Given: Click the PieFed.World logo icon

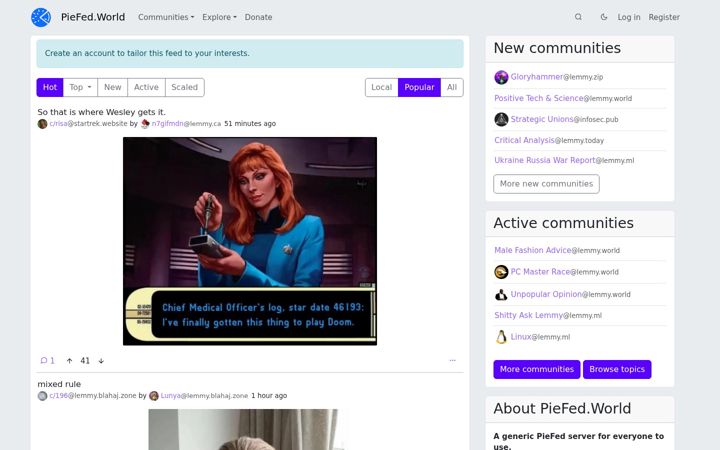Looking at the screenshot, I should pos(41,17).
